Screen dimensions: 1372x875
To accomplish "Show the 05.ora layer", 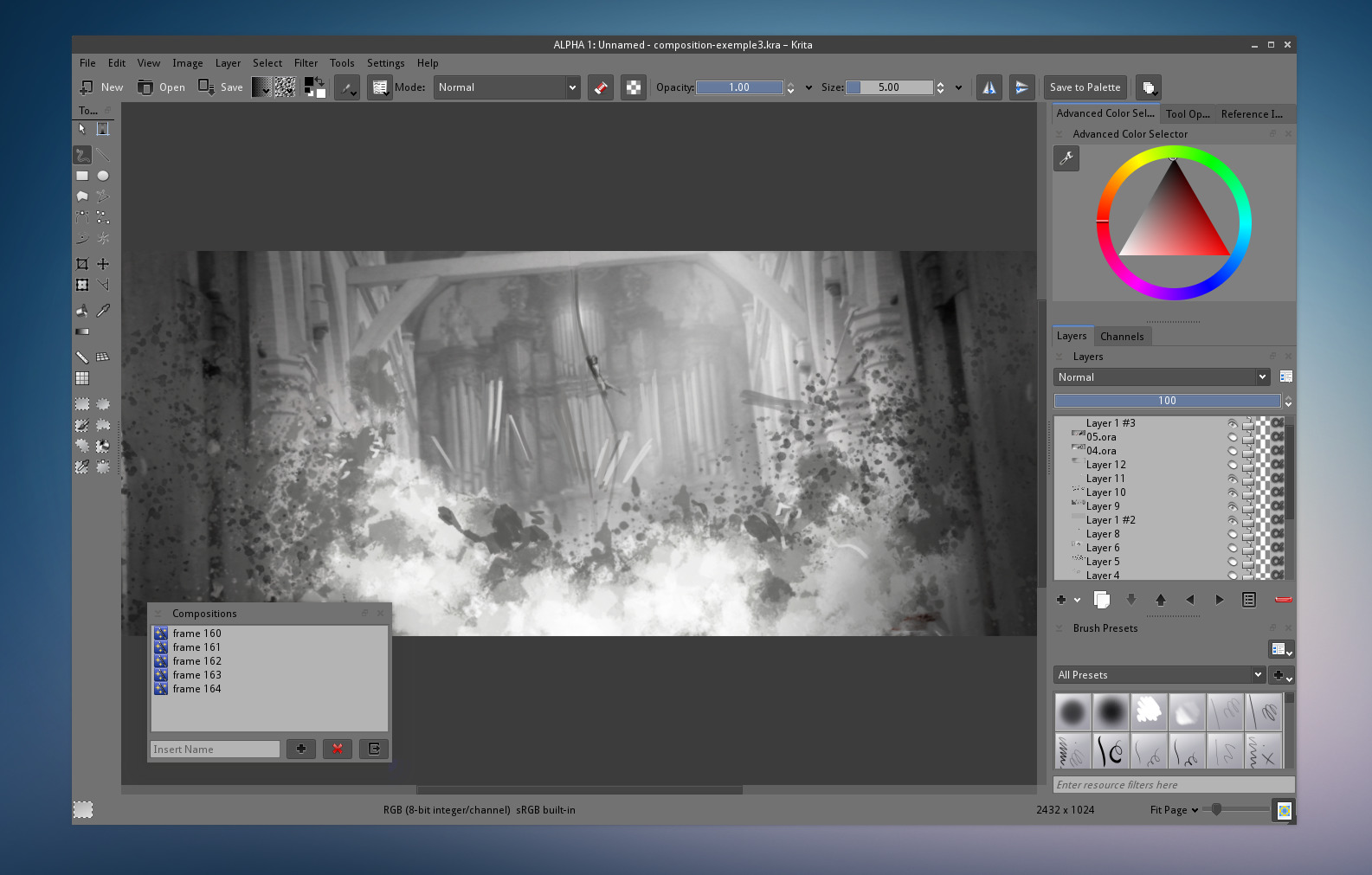I will (1233, 437).
